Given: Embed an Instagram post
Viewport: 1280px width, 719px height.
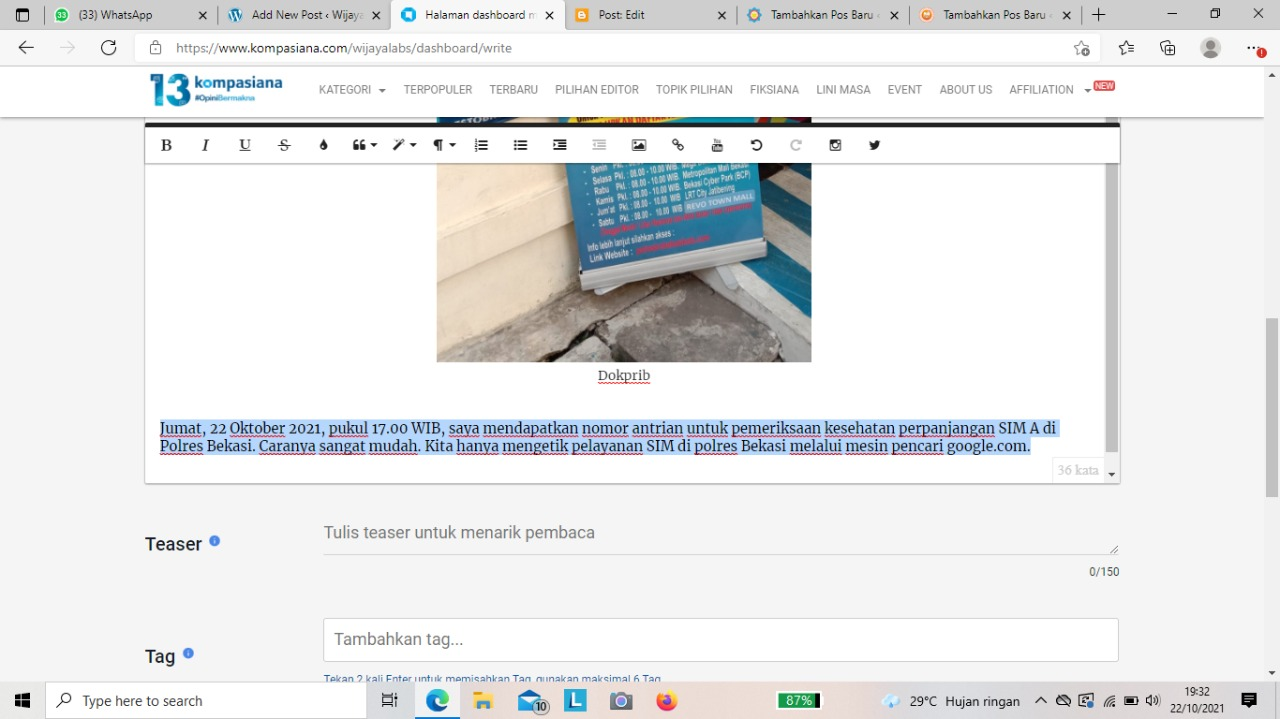Looking at the screenshot, I should pos(835,145).
